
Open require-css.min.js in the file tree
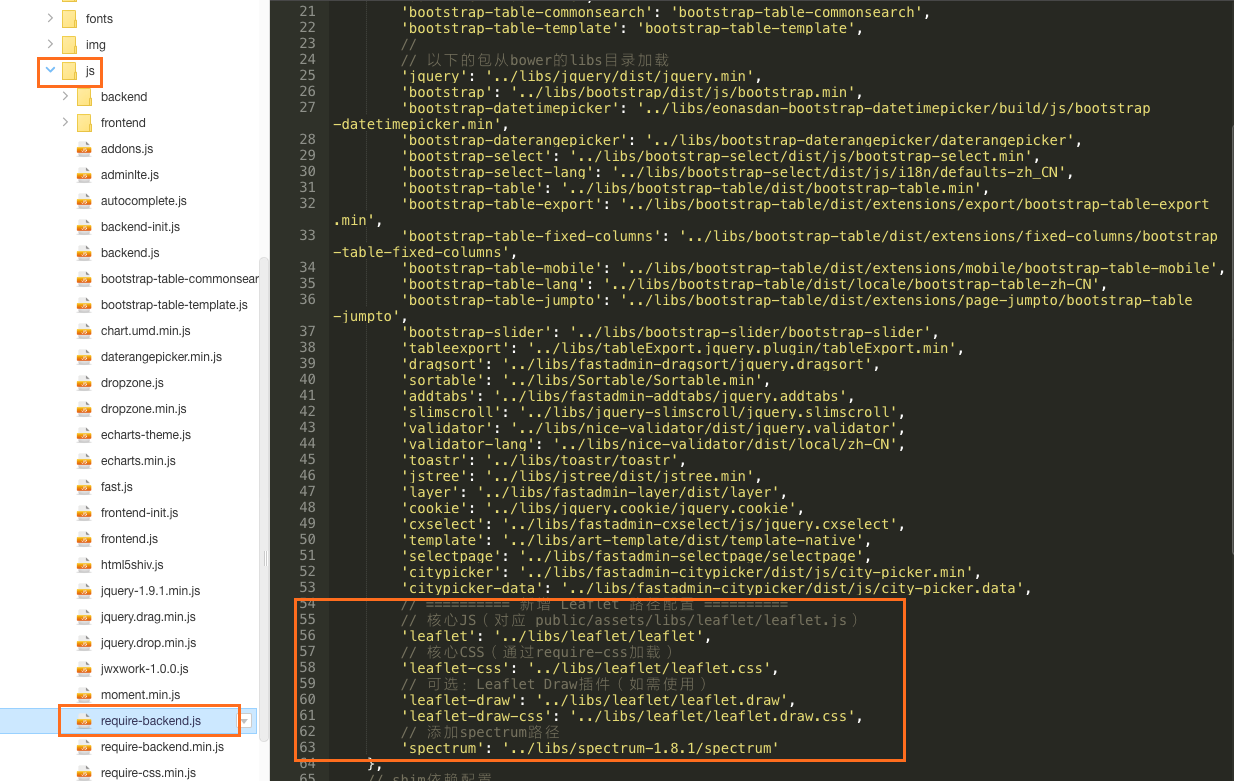148,773
